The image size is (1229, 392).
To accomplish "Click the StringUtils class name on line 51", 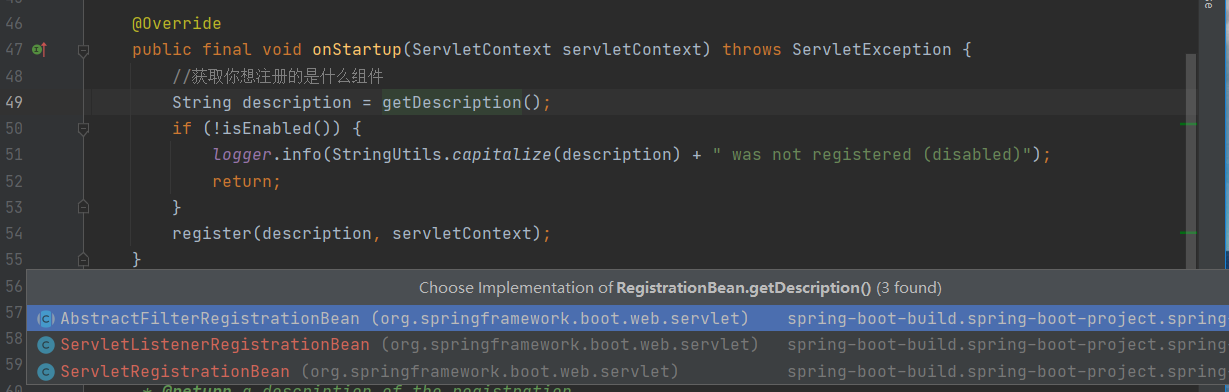I will pos(387,154).
